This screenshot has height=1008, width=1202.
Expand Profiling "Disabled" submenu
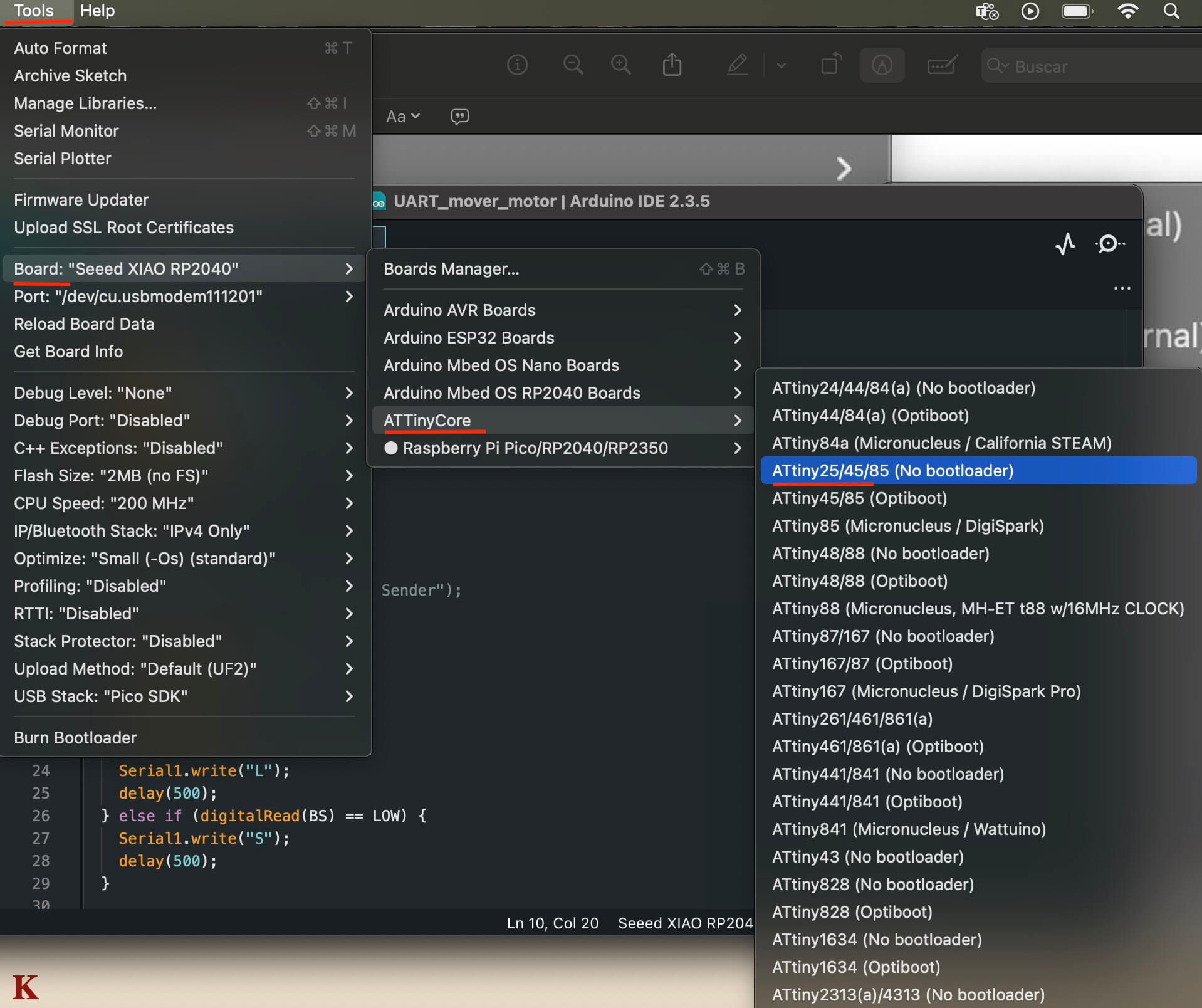(186, 586)
